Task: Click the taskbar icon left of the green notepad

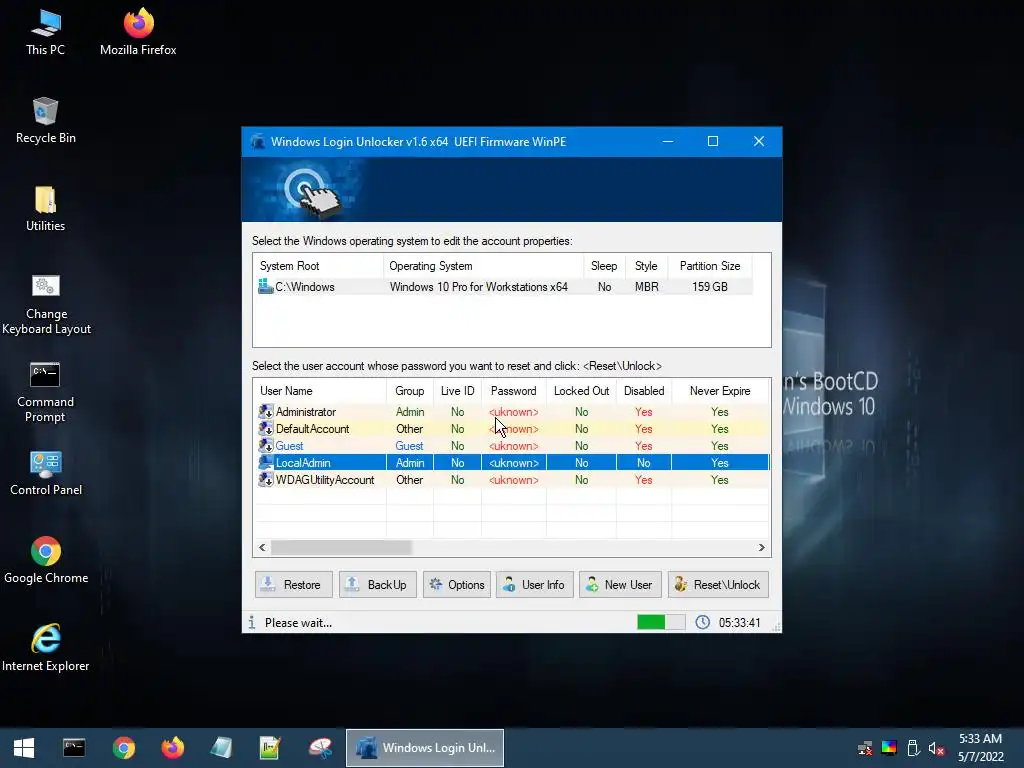Action: click(221, 748)
